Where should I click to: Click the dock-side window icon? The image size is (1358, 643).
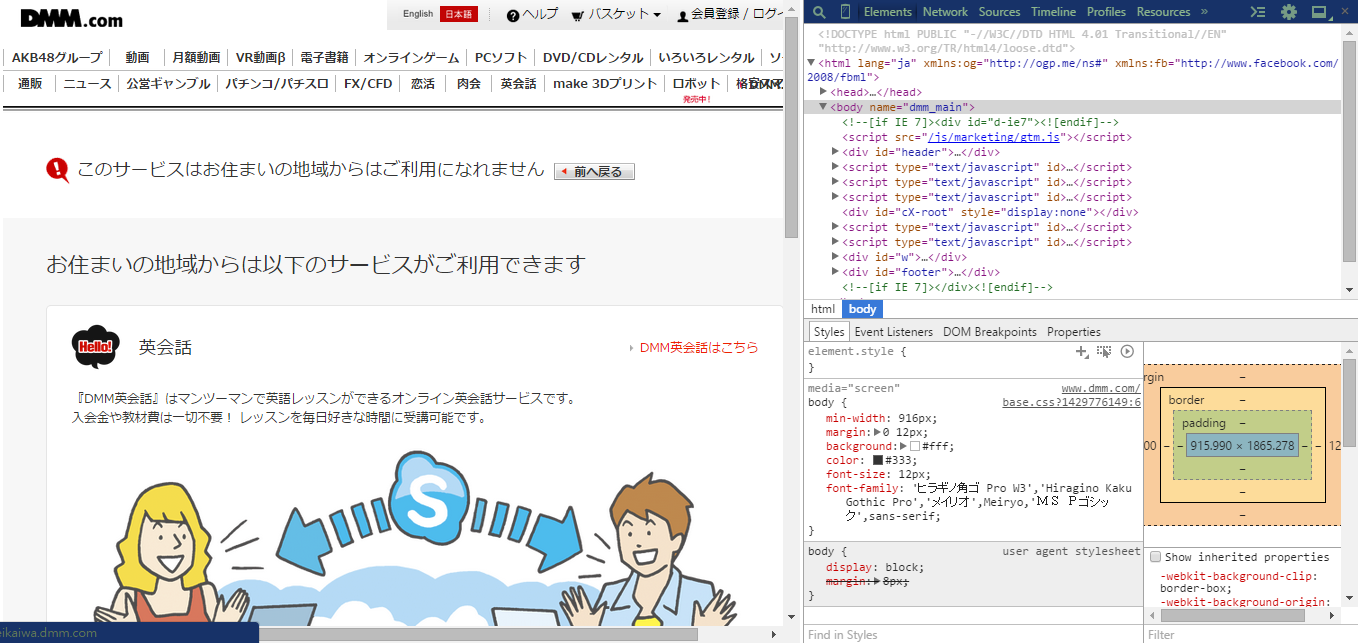tap(1319, 12)
